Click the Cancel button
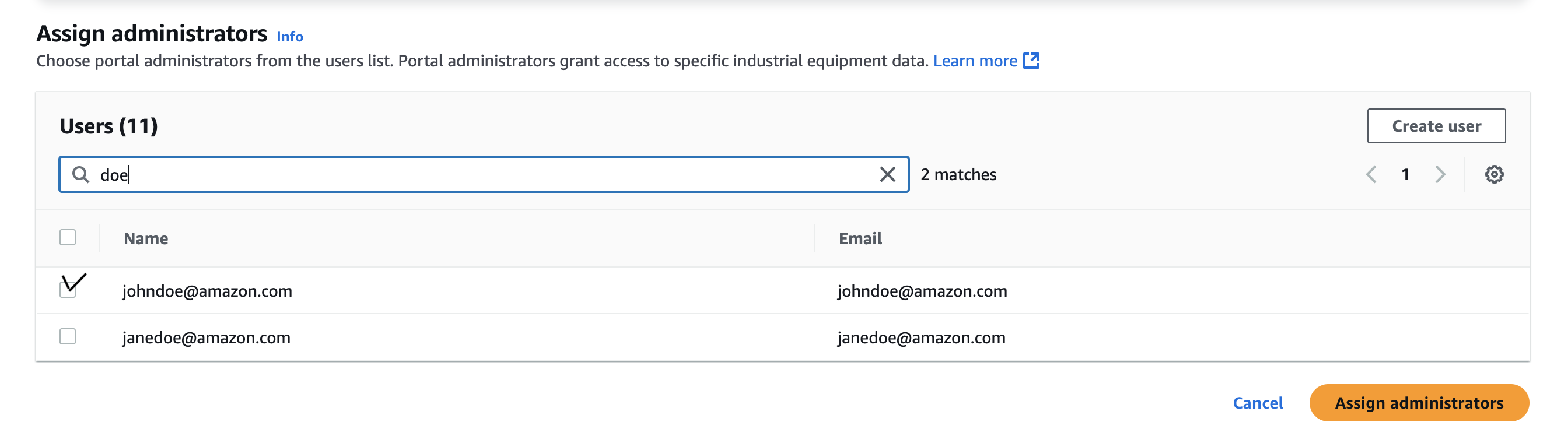The image size is (1568, 443). [1258, 403]
